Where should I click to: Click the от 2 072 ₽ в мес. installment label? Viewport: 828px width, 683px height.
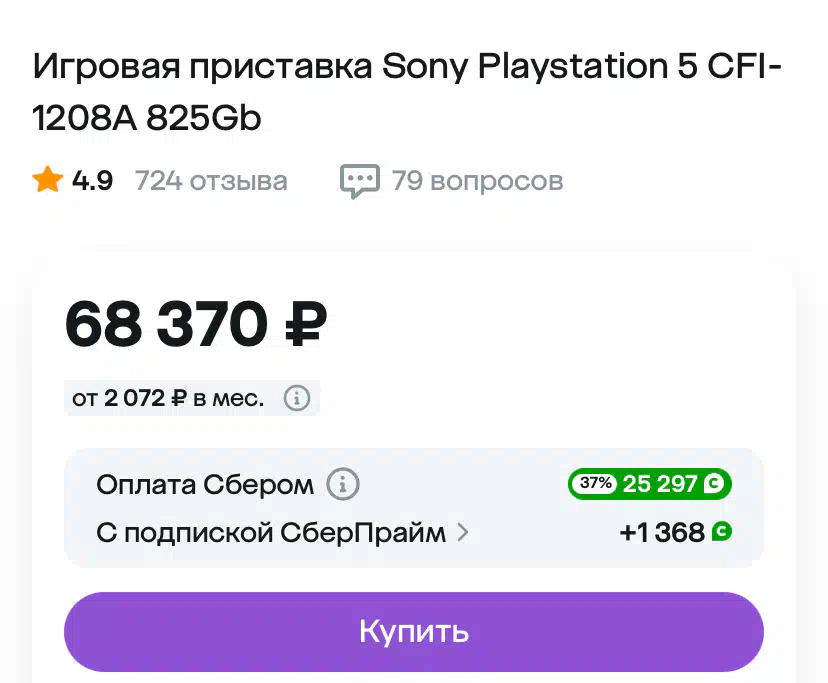click(x=168, y=398)
